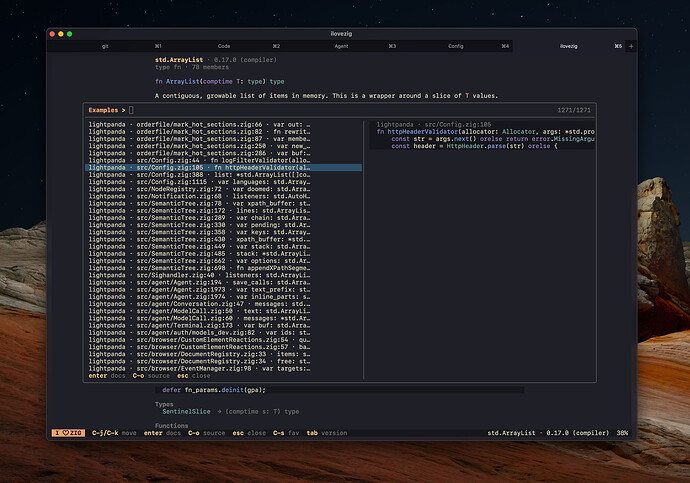This screenshot has height=483, width=690.
Task: Select mark_hot_sections.zig:82 fn rewrit row
Action: (224, 132)
